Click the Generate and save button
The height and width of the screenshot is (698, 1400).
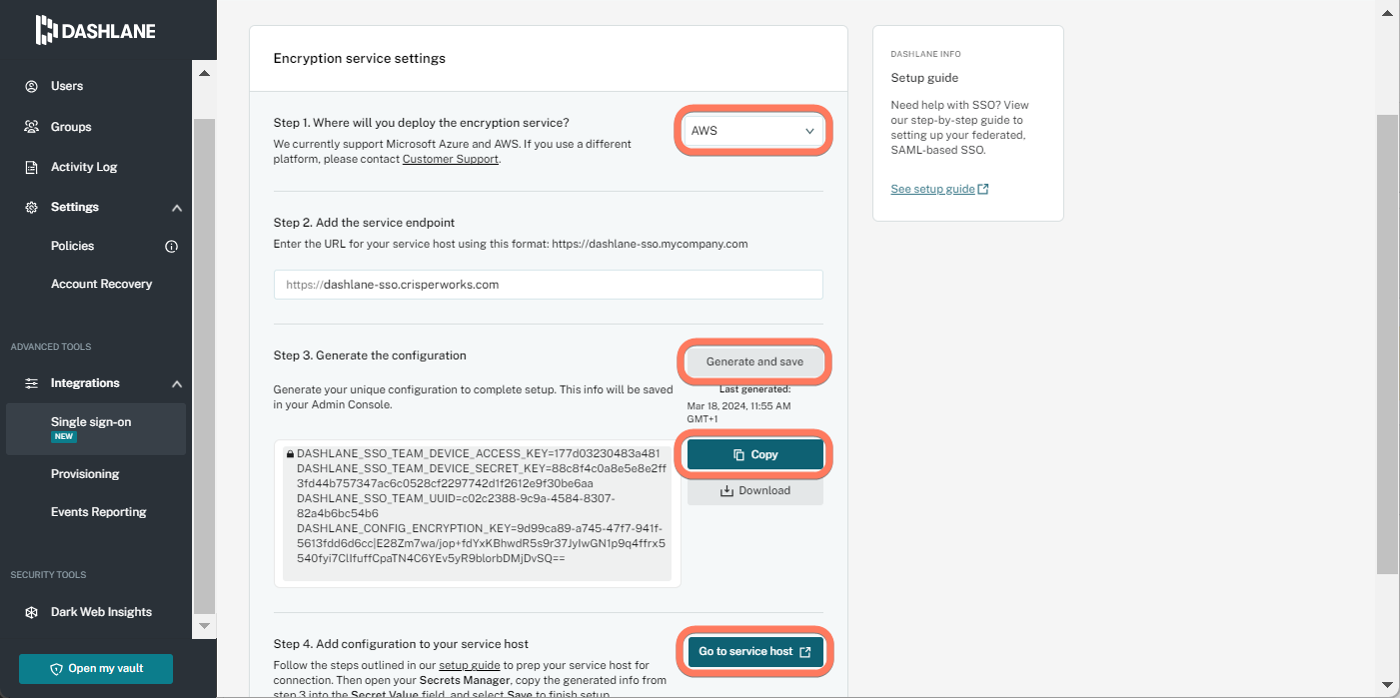click(x=755, y=362)
